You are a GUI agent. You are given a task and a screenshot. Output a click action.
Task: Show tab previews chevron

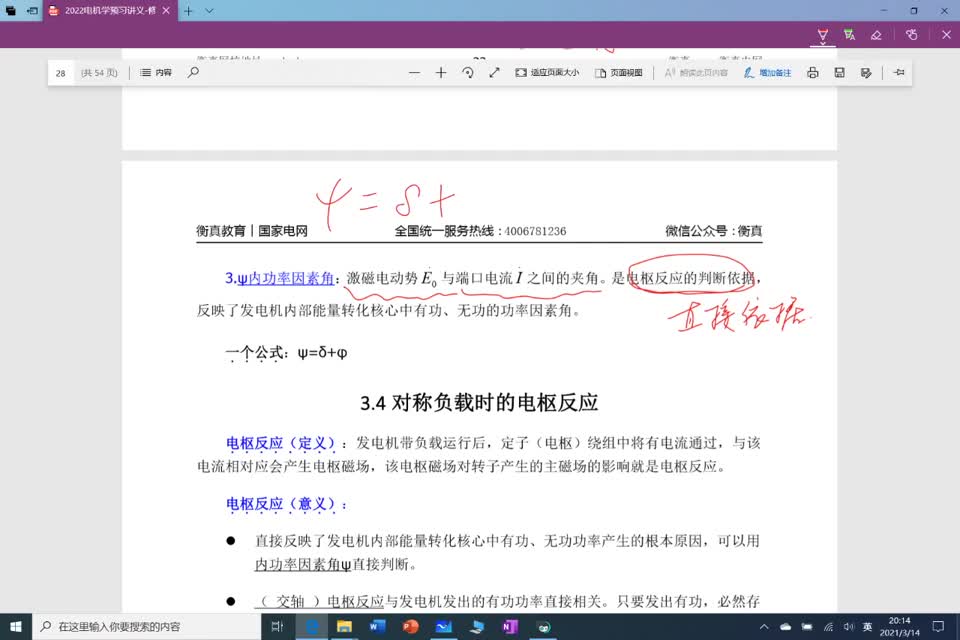[x=209, y=10]
